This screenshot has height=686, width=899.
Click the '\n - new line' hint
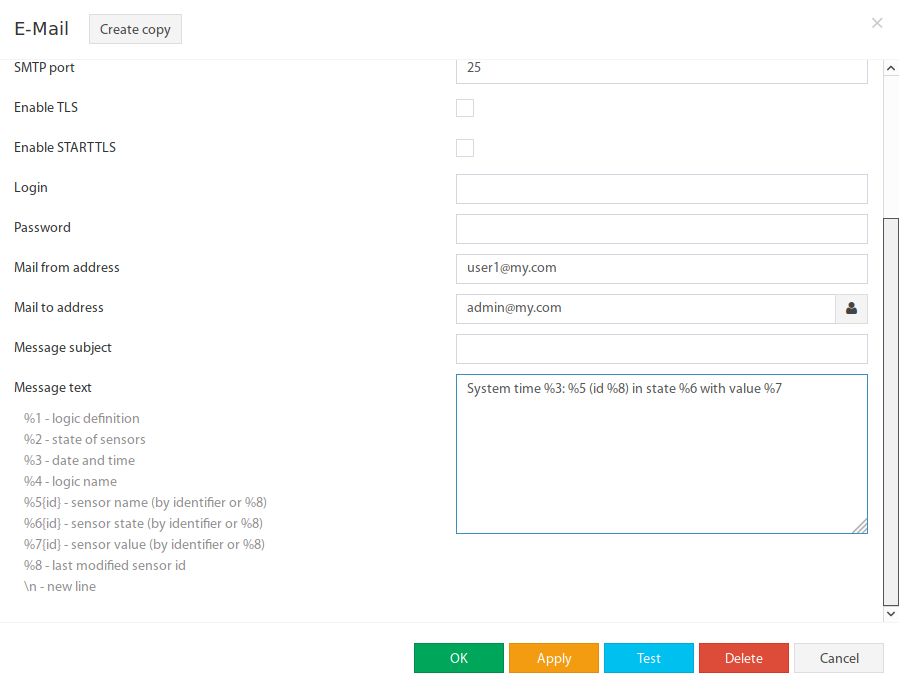[60, 587]
